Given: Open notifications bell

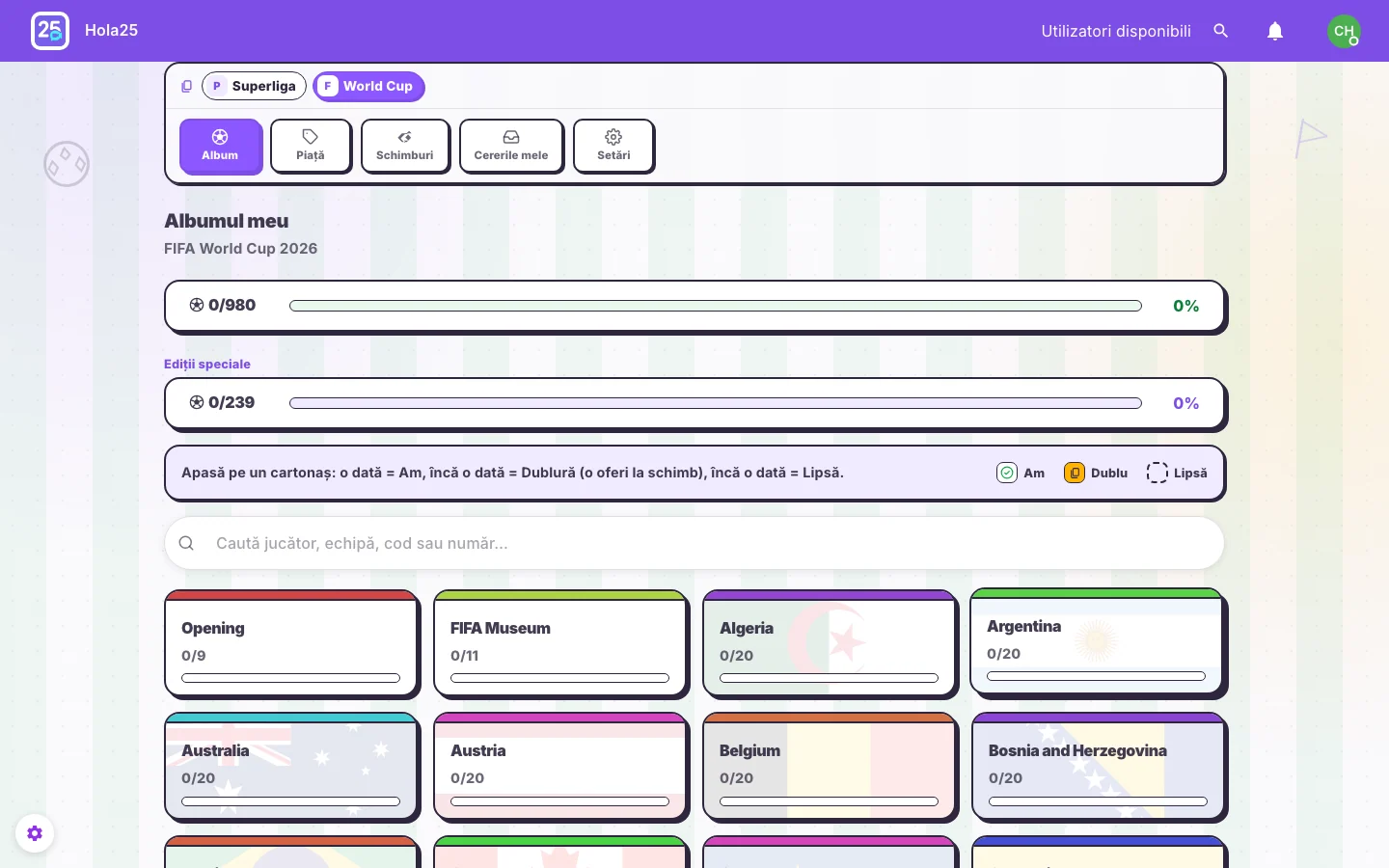Looking at the screenshot, I should (1275, 31).
